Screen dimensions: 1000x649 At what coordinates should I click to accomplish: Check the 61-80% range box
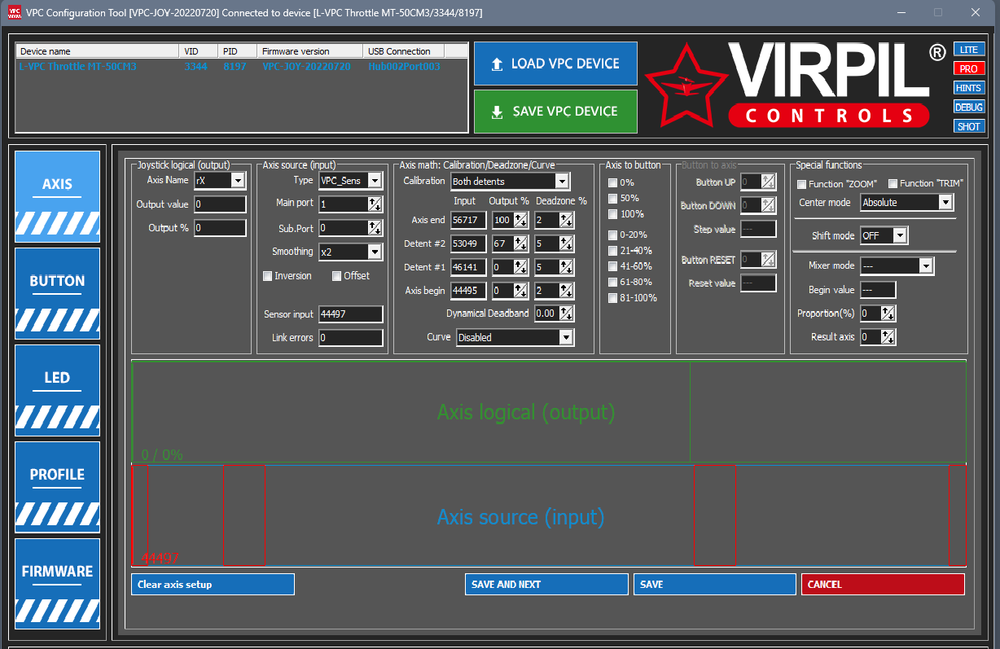tap(613, 282)
